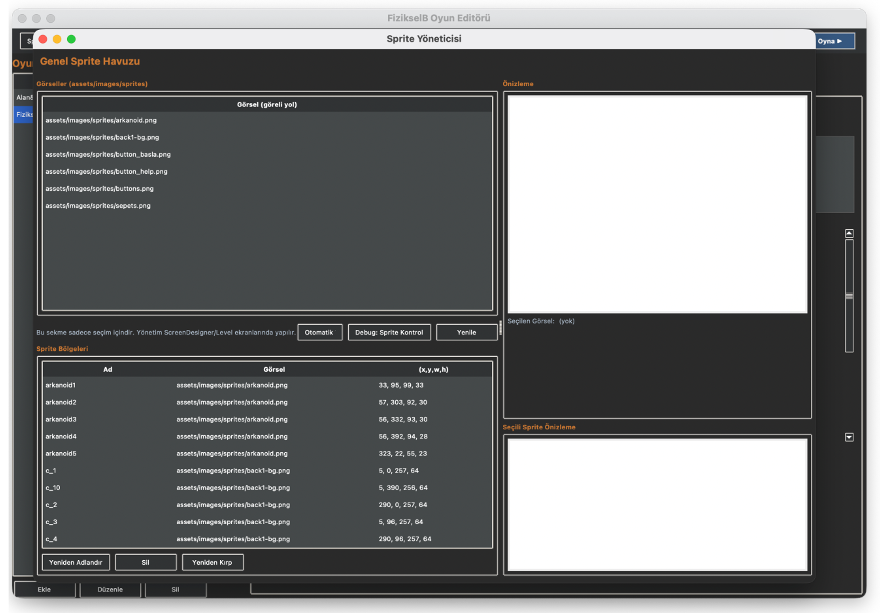Click the scroll down arrow on right panel
This screenshot has height=614, width=880.
pyautogui.click(x=849, y=436)
